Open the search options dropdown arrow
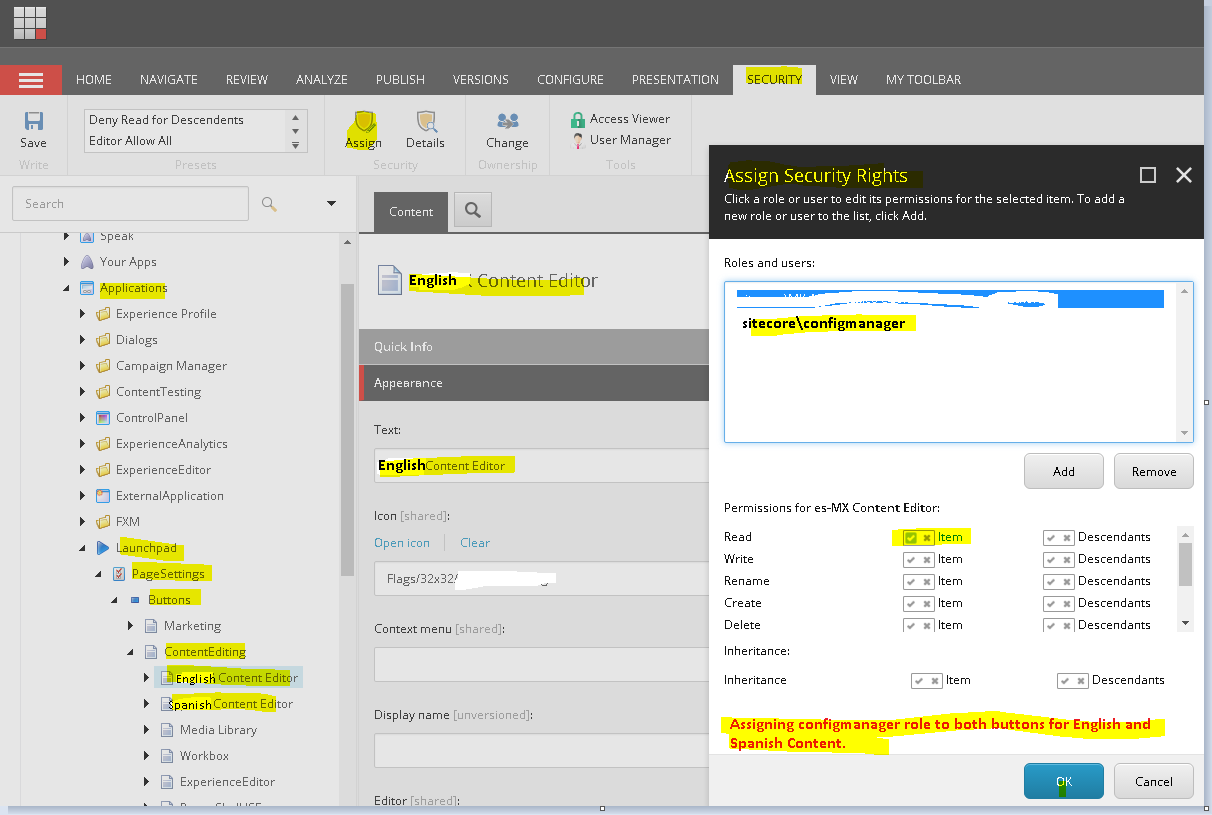The width and height of the screenshot is (1212, 815). pos(331,204)
